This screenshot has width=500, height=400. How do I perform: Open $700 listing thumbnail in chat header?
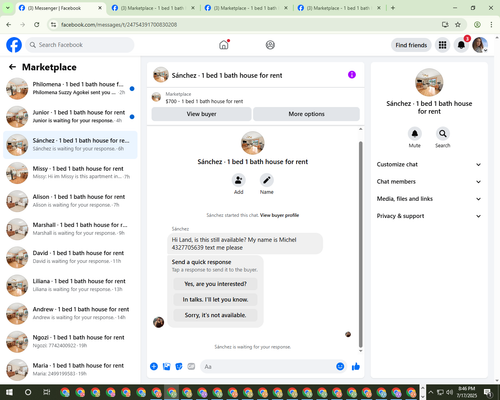coord(156,97)
